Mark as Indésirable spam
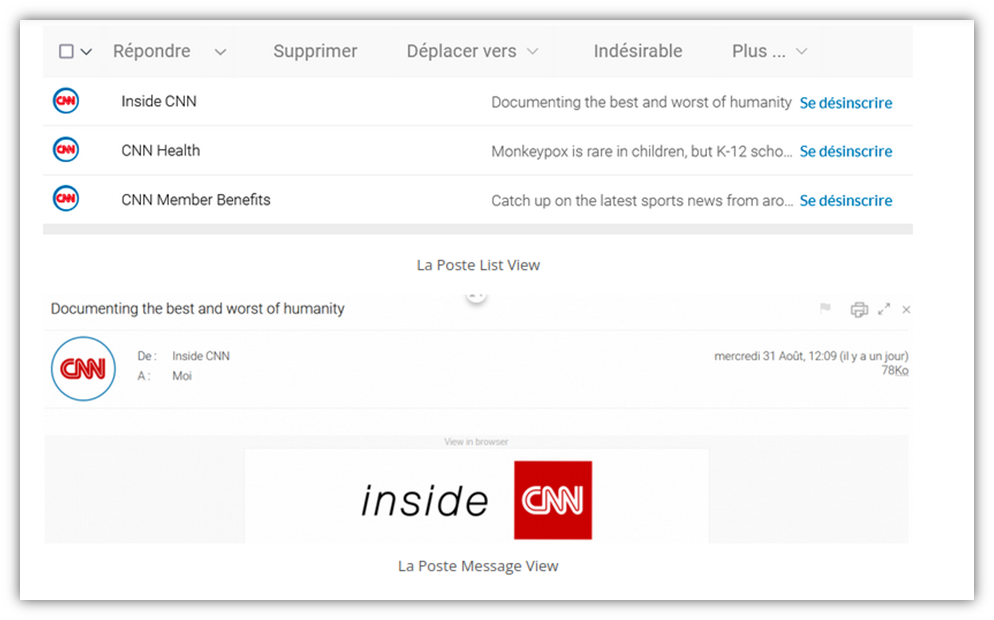The height and width of the screenshot is (620, 994). tap(638, 51)
